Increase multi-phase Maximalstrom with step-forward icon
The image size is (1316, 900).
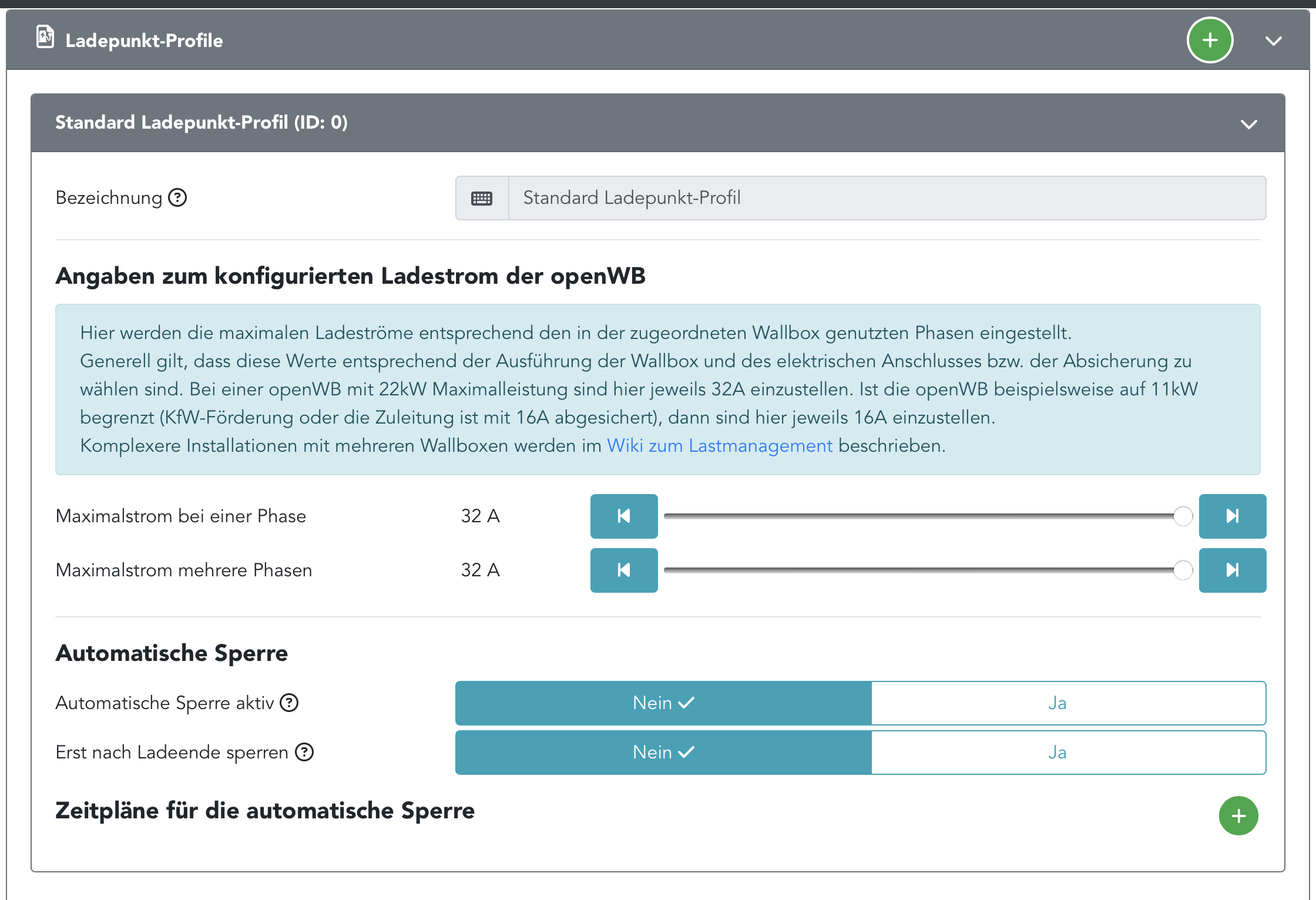1232,570
